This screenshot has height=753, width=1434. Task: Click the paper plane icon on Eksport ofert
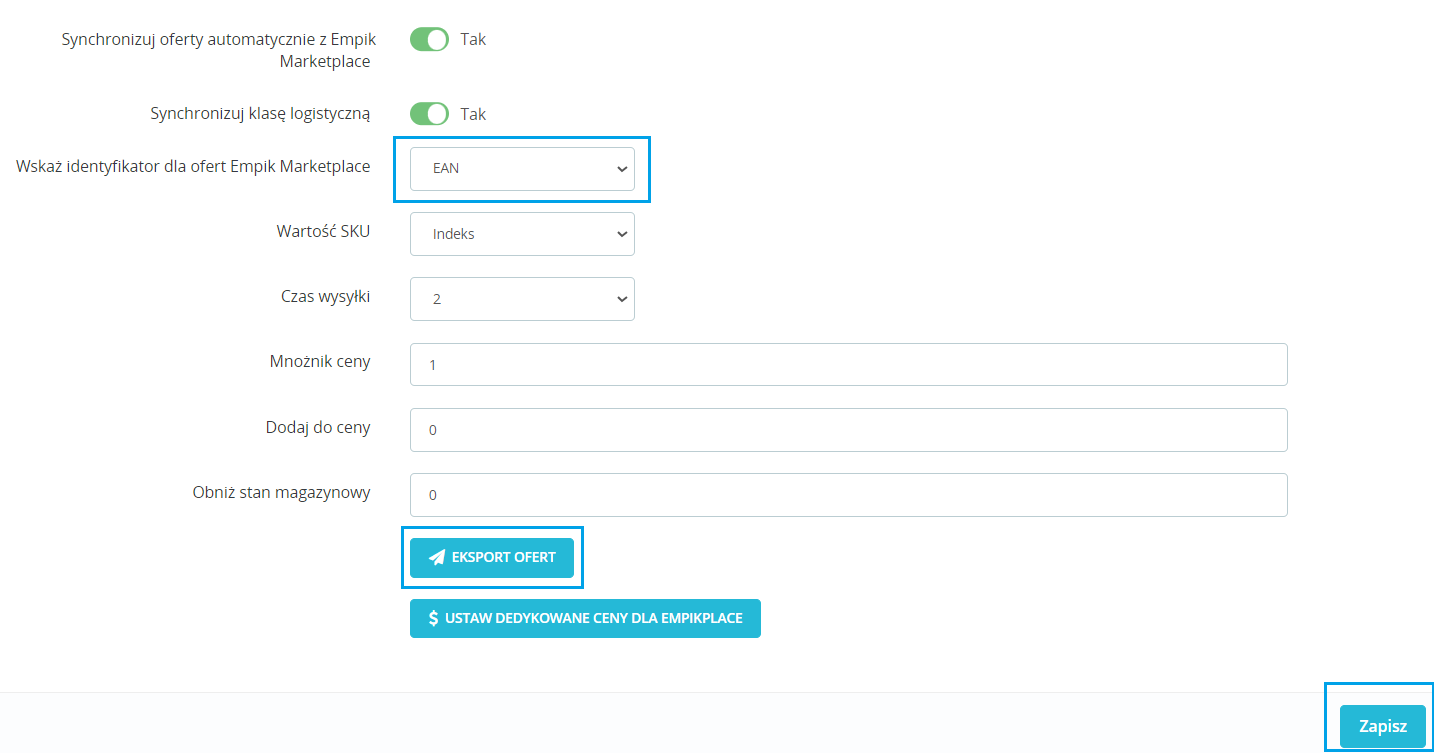click(437, 558)
